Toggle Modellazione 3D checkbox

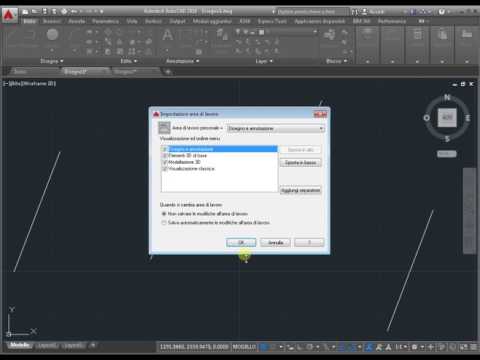click(x=165, y=162)
